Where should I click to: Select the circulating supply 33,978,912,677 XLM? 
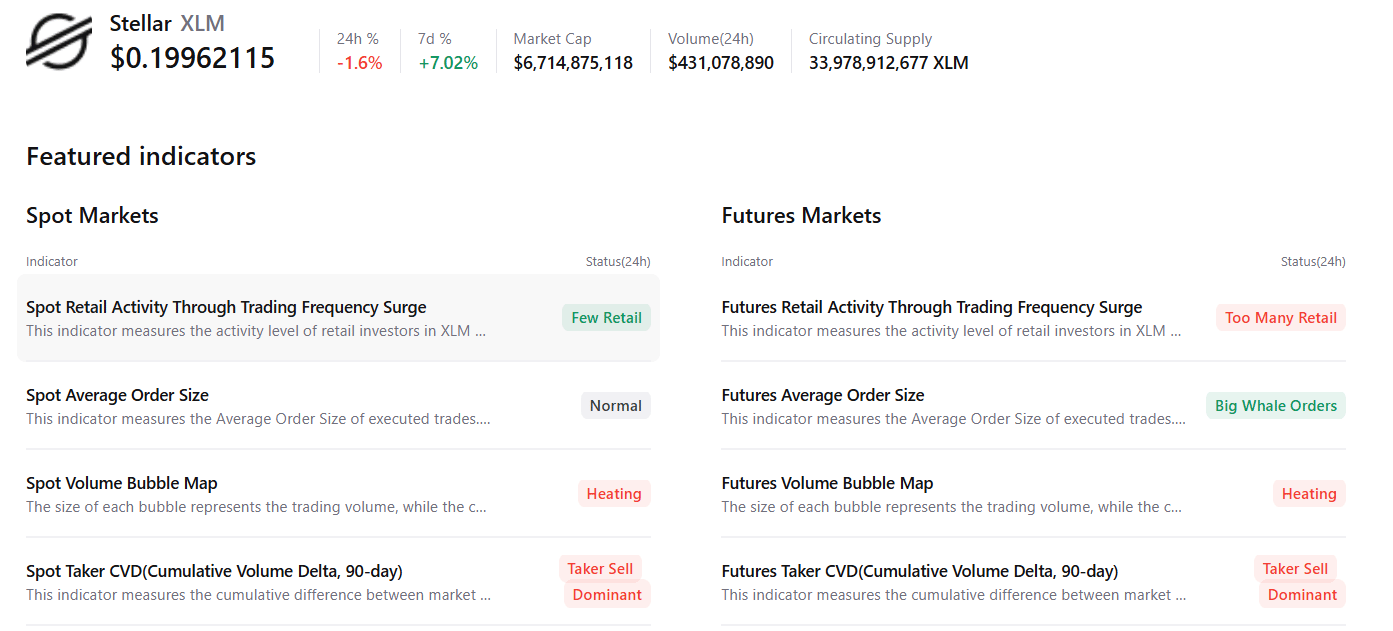pyautogui.click(x=889, y=63)
